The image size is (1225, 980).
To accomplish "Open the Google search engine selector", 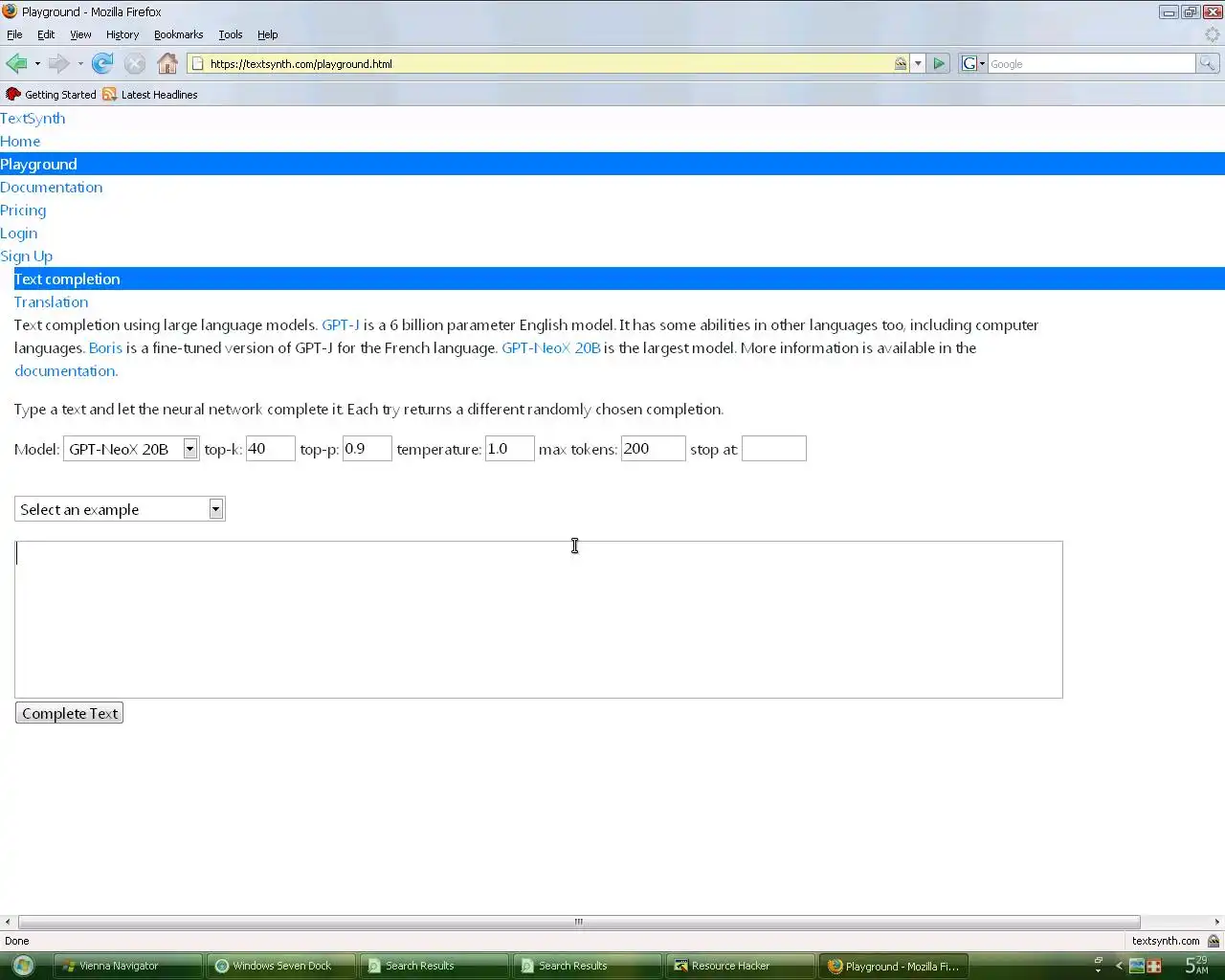I will [972, 64].
